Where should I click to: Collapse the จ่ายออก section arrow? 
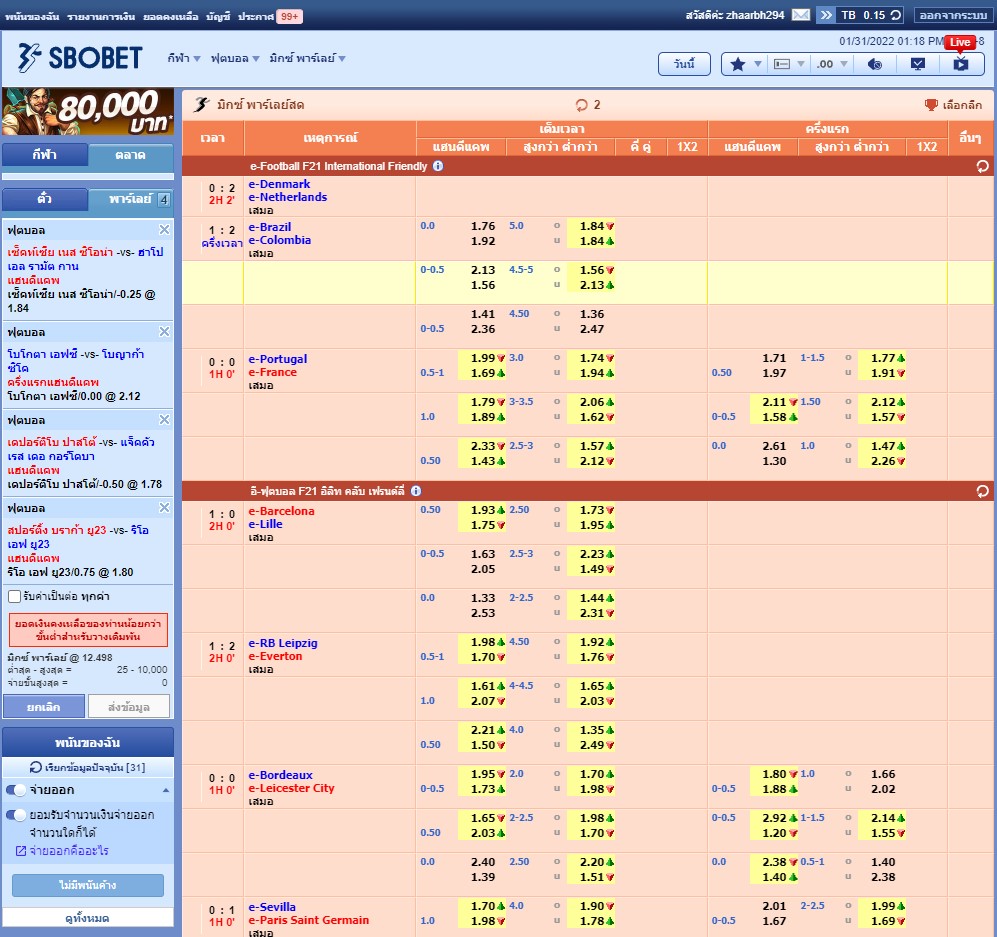pos(165,790)
